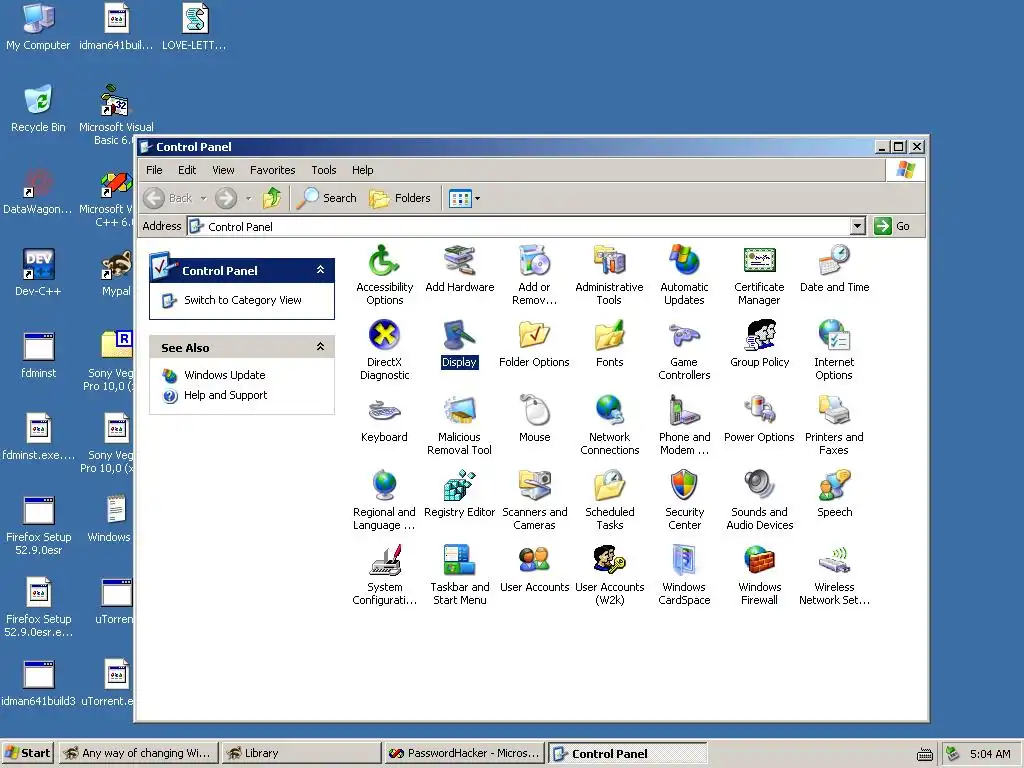Click the Address bar field
Image resolution: width=1024 pixels, height=768 pixels.
click(519, 226)
